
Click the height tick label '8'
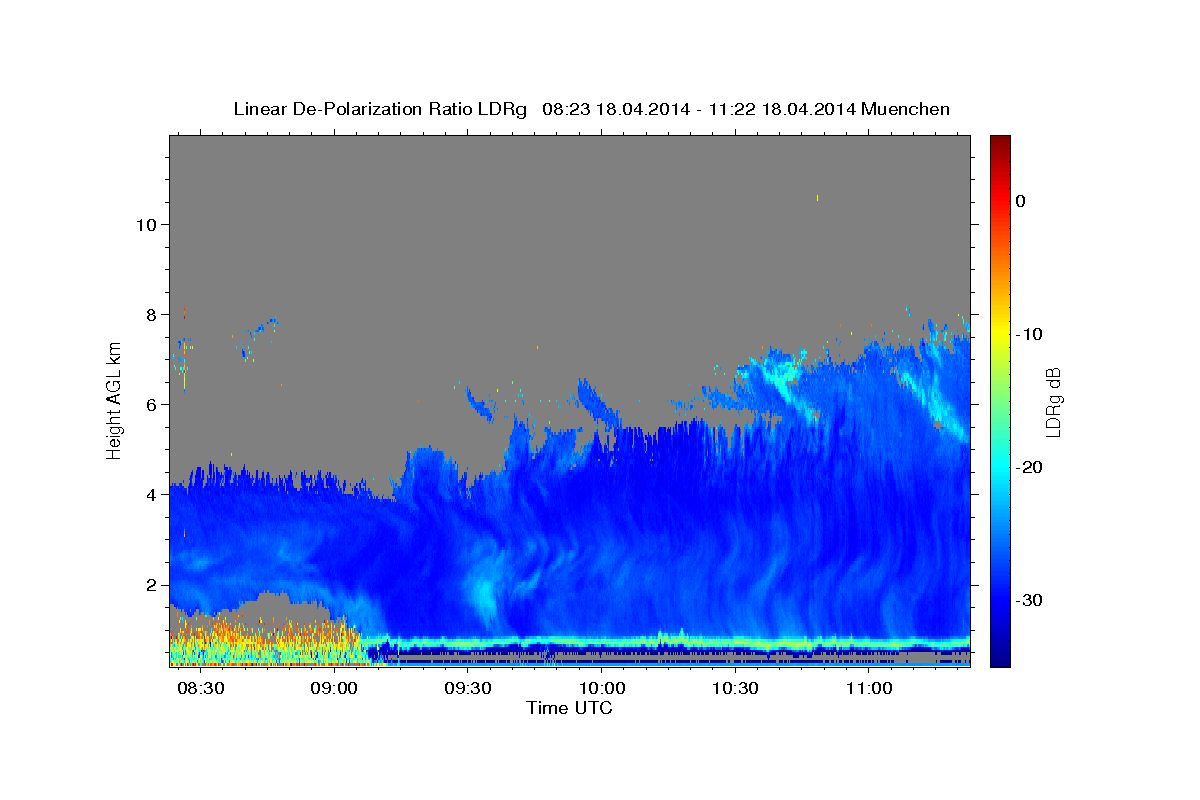point(151,314)
